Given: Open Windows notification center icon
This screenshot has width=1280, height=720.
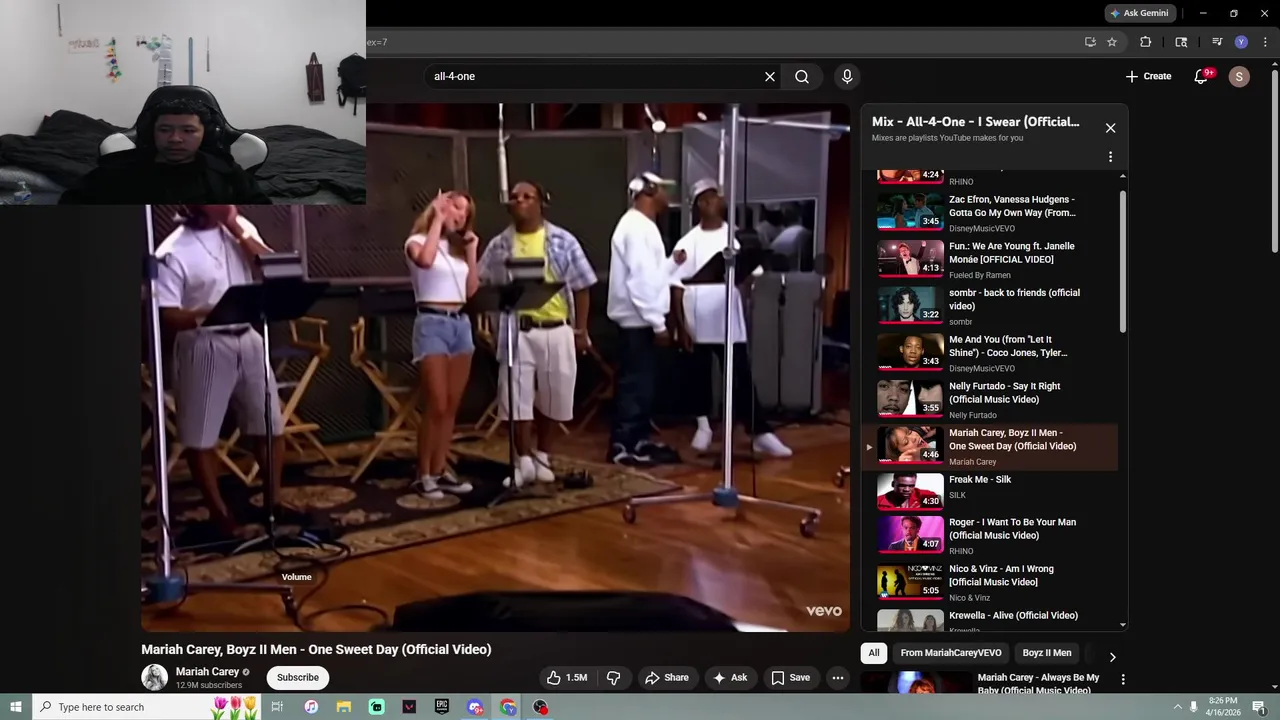Looking at the screenshot, I should [x=1260, y=707].
